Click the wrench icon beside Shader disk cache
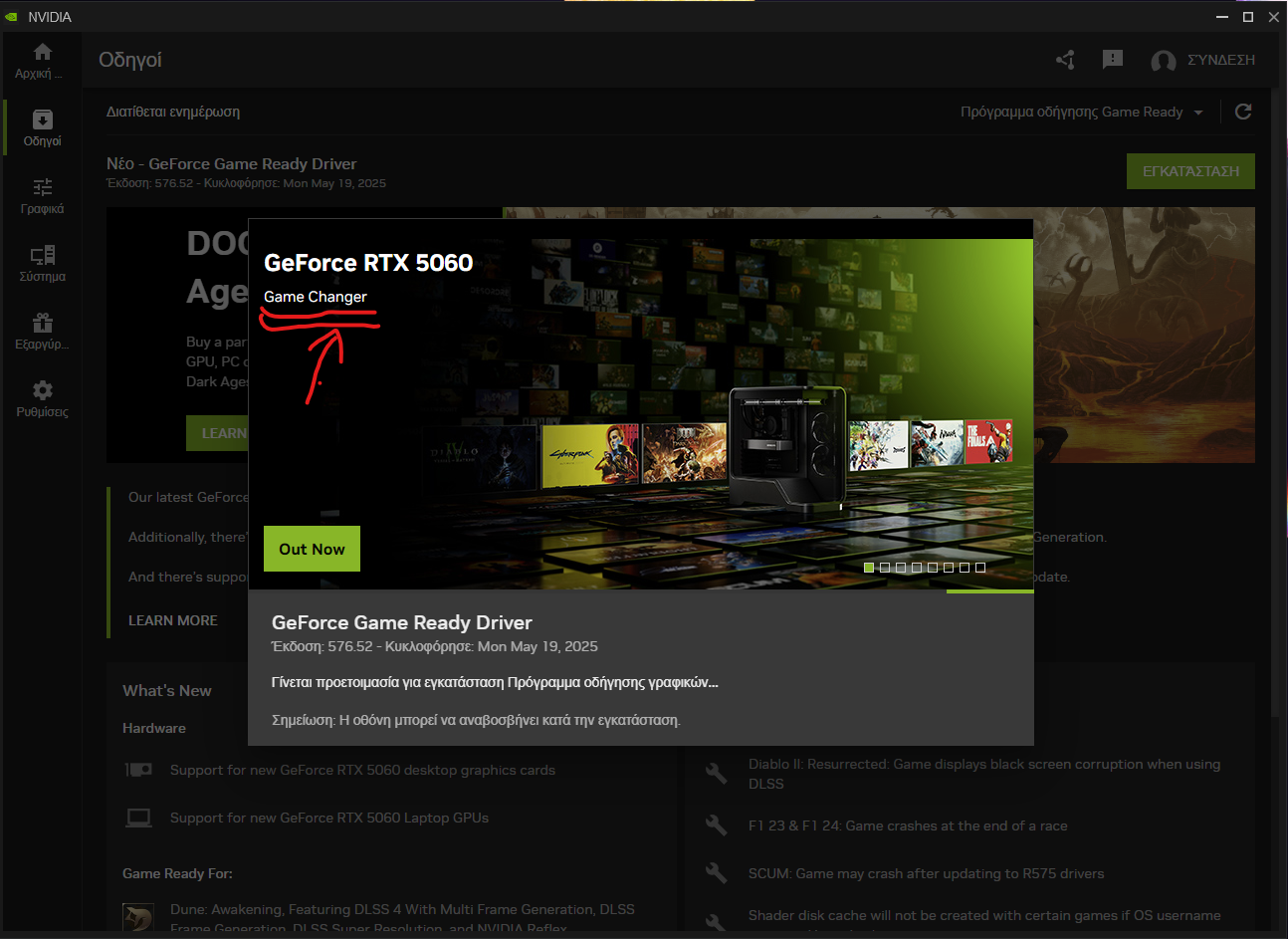 tap(716, 922)
